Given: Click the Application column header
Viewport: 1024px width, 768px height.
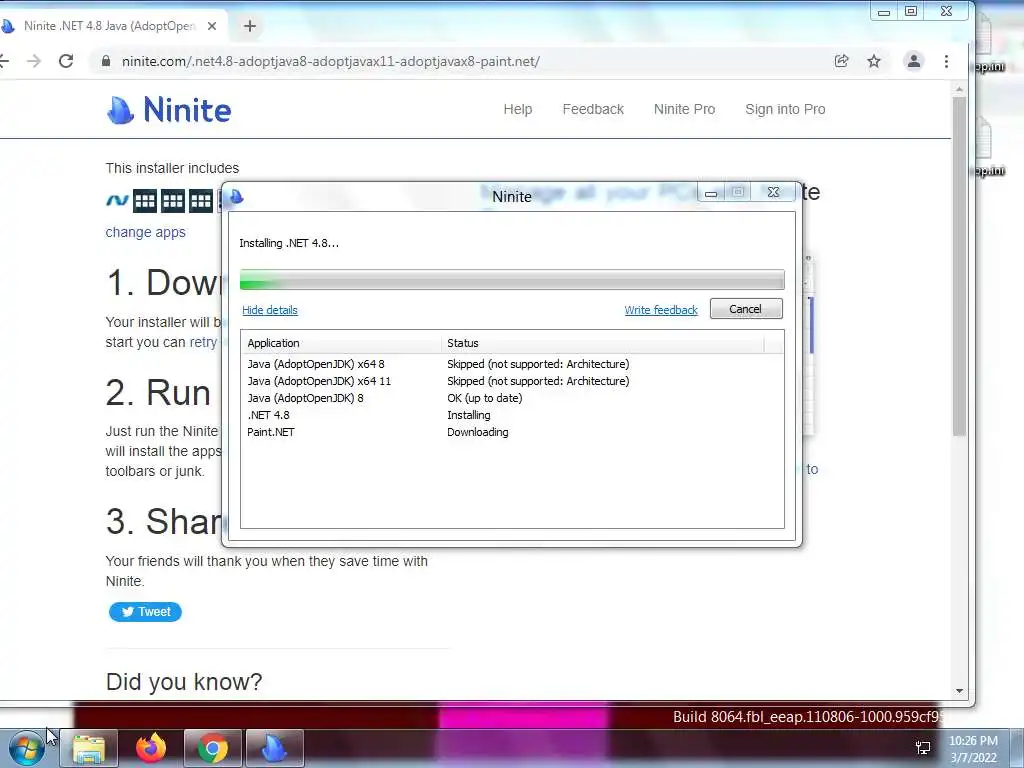Looking at the screenshot, I should click(341, 343).
